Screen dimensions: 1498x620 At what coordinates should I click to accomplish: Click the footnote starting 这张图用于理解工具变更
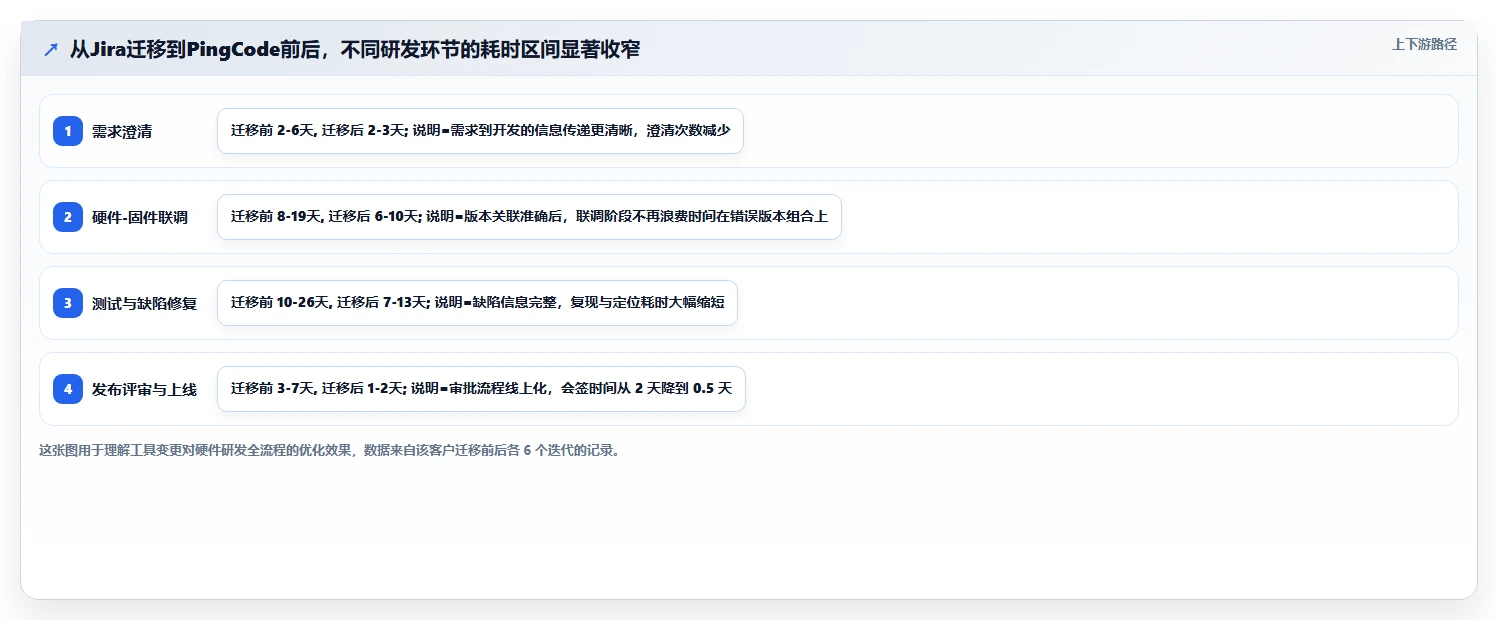[331, 450]
